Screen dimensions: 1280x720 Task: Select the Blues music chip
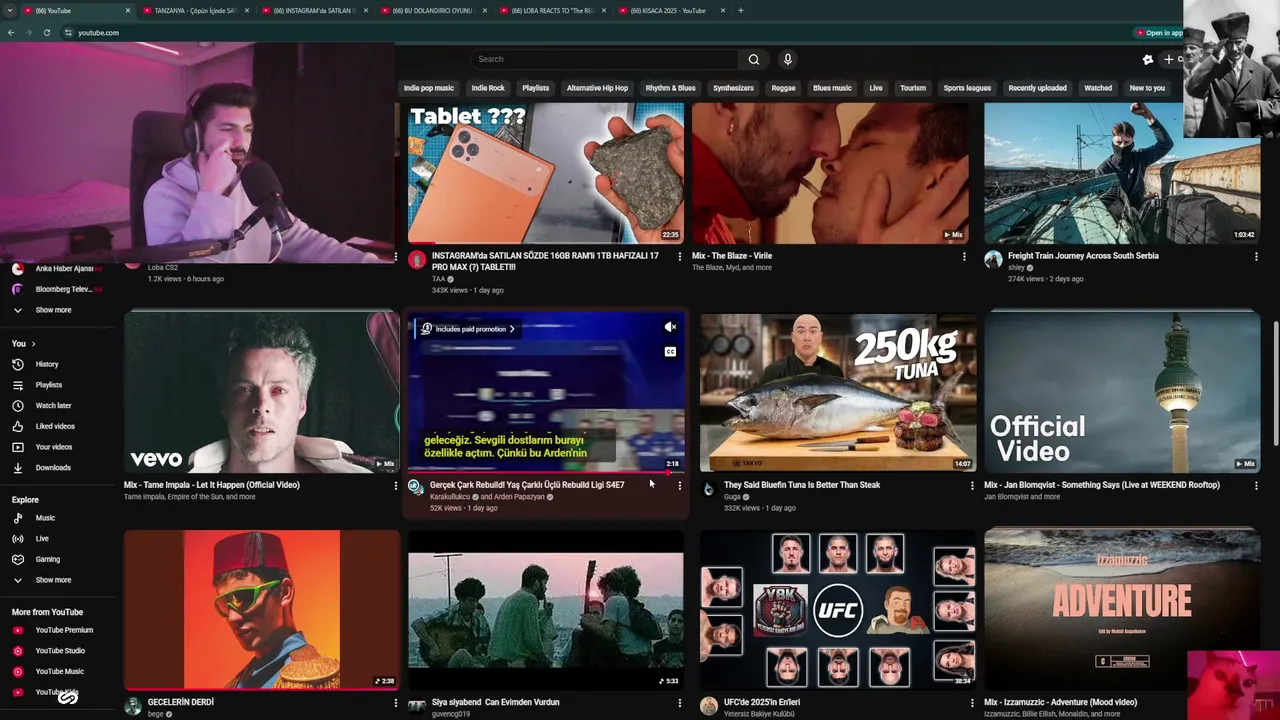click(832, 88)
